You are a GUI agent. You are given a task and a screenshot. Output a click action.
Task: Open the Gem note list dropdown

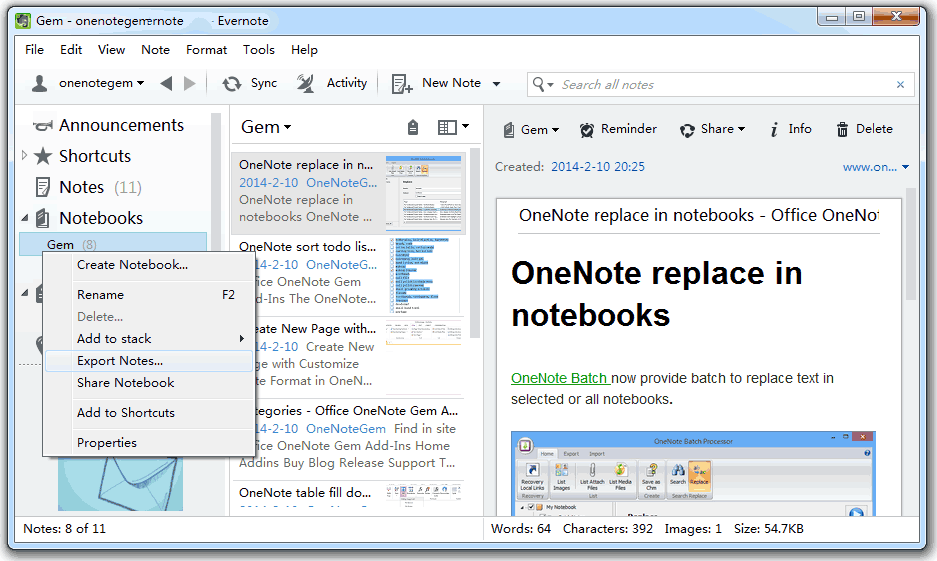pos(287,127)
